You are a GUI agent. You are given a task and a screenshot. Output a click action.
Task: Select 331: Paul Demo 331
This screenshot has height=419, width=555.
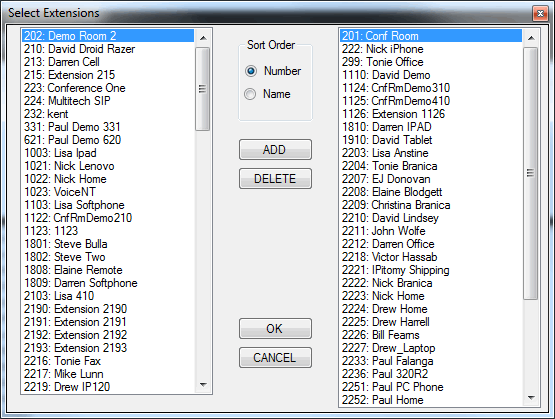tap(108, 127)
